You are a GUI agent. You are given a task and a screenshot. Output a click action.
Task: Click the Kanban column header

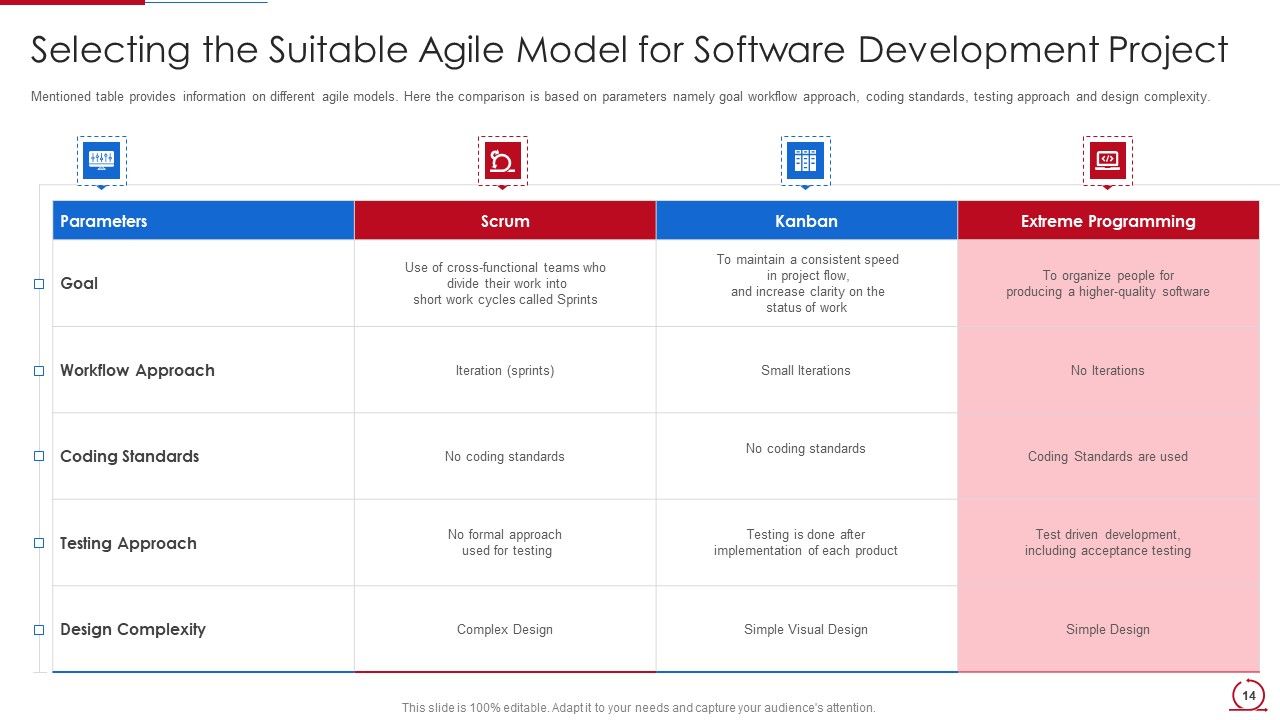click(807, 221)
